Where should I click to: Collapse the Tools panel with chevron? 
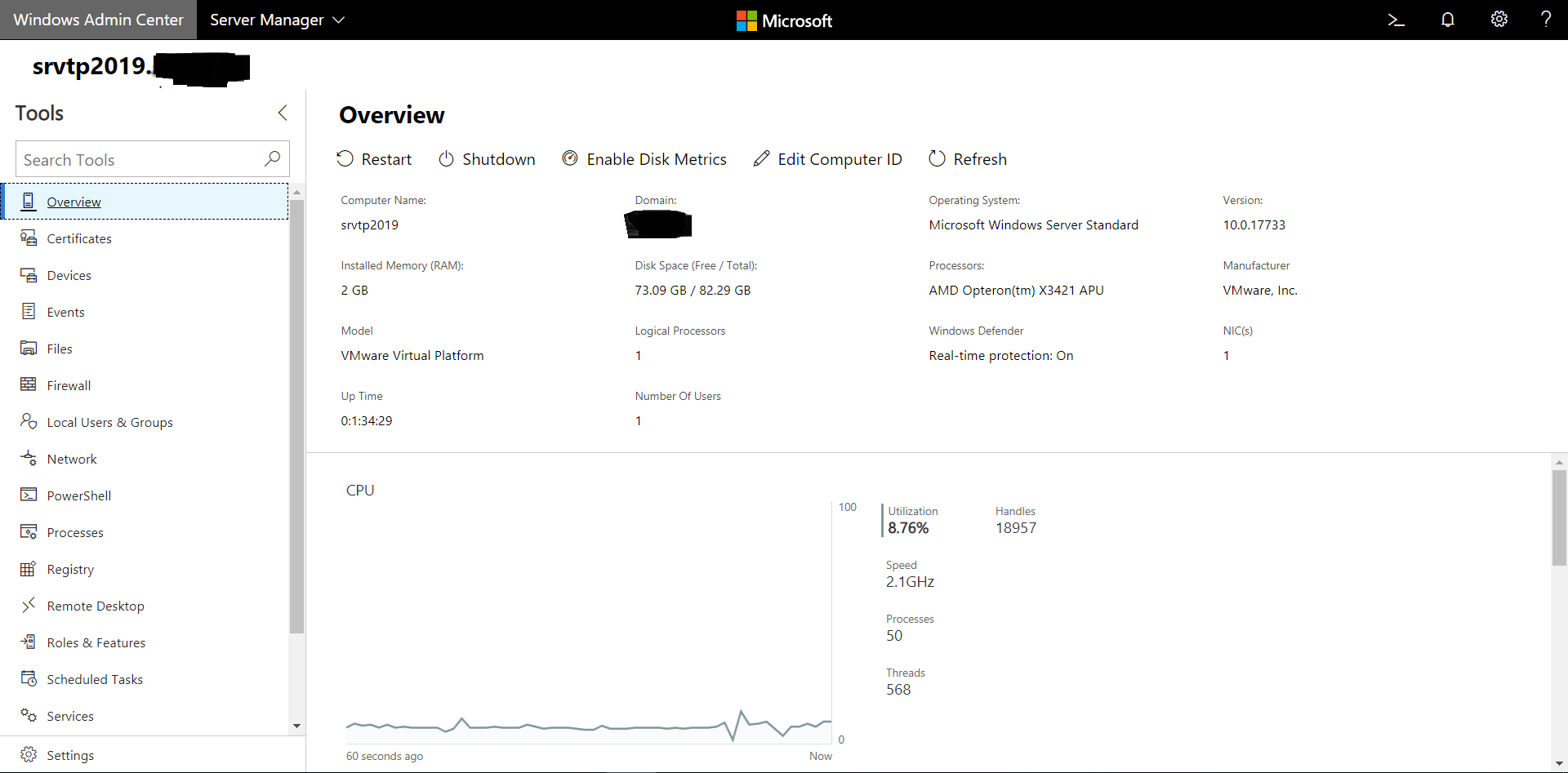283,113
